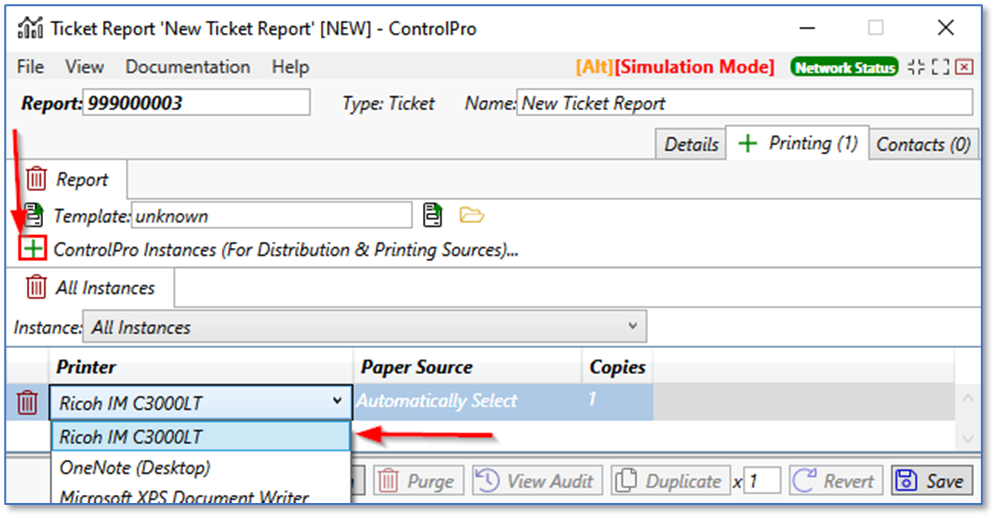996x518 pixels.
Task: Switch to the Contacts (0) tab
Action: pos(922,144)
